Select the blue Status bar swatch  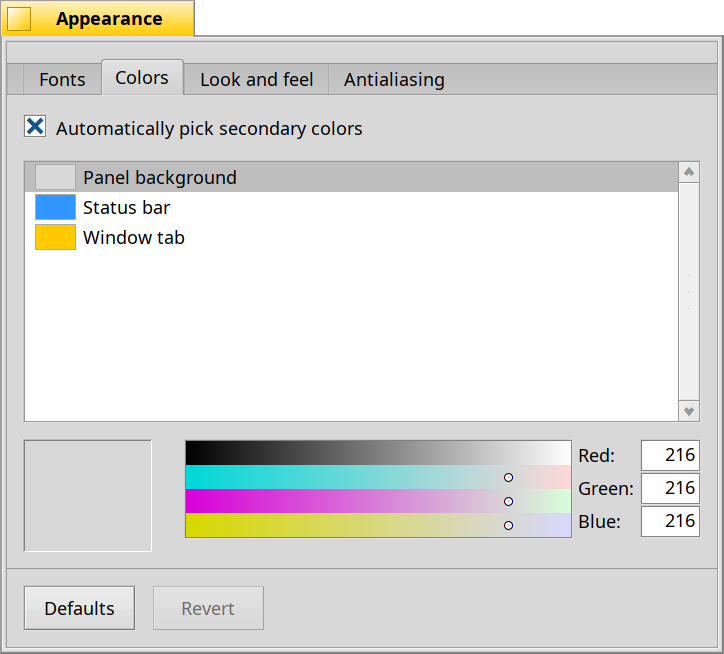click(55, 207)
